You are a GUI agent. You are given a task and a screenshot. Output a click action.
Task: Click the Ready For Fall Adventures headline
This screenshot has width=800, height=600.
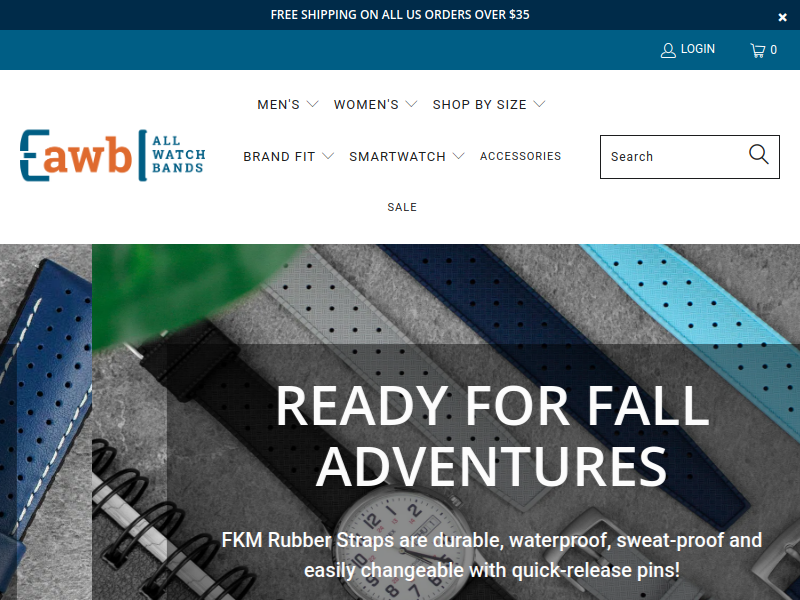coord(492,435)
